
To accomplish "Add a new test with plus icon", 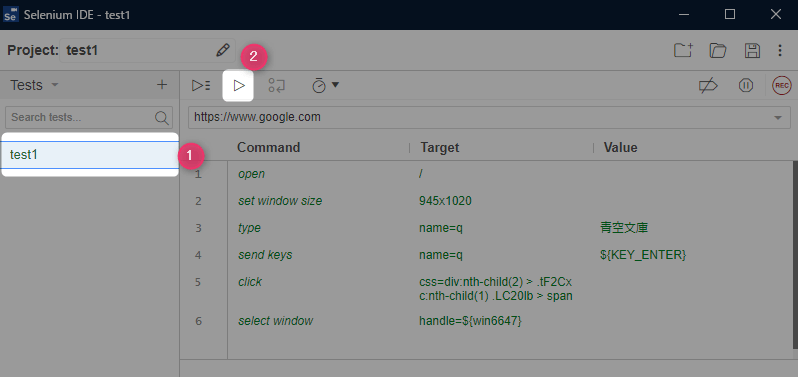I will (162, 85).
